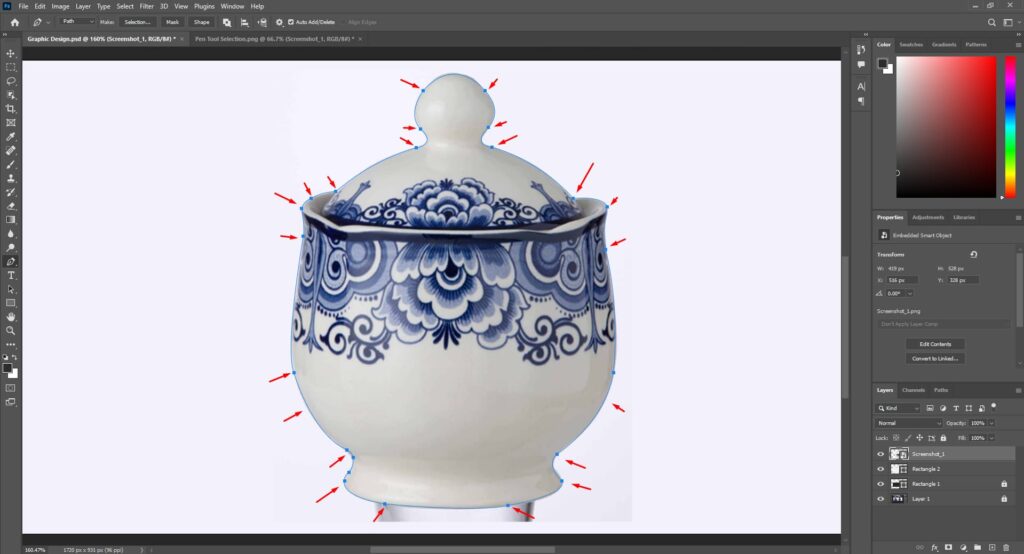Image resolution: width=1024 pixels, height=554 pixels.
Task: Hide the Rectangle 1 layer
Action: (x=880, y=484)
